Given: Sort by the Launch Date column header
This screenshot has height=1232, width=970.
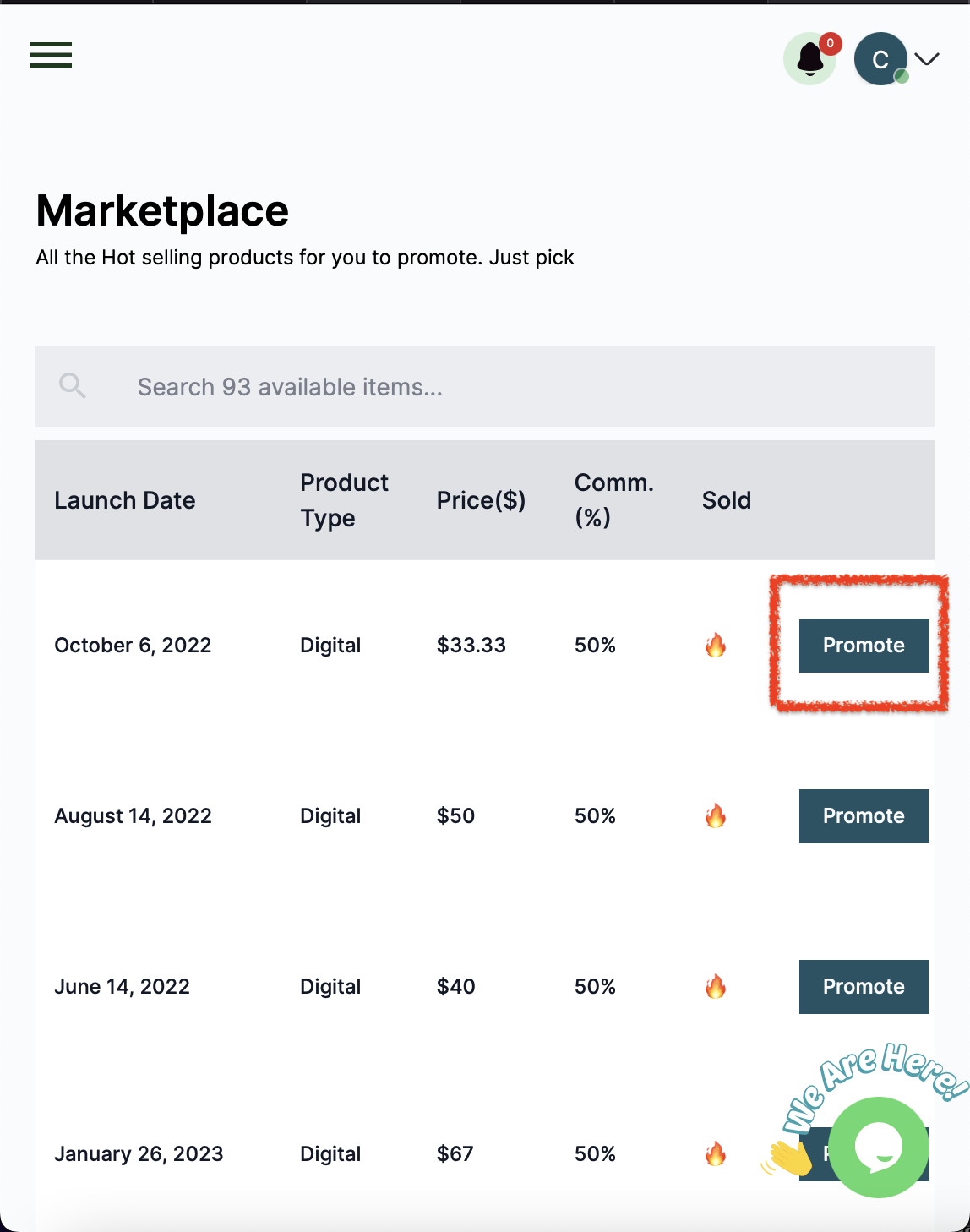Looking at the screenshot, I should [125, 500].
